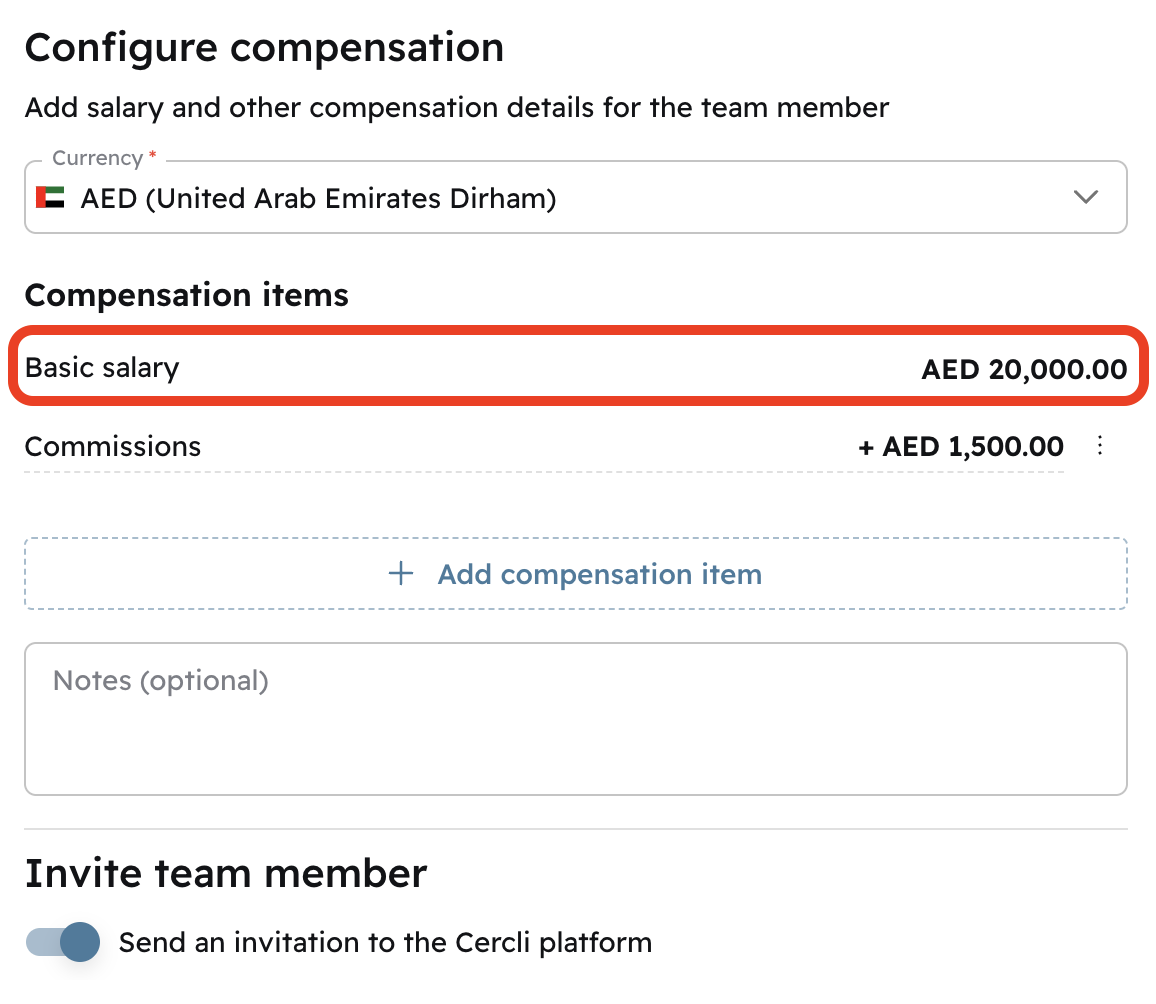1156x1004 pixels.
Task: Select the AED (United Arab Emirates Dirham) text
Action: click(318, 198)
